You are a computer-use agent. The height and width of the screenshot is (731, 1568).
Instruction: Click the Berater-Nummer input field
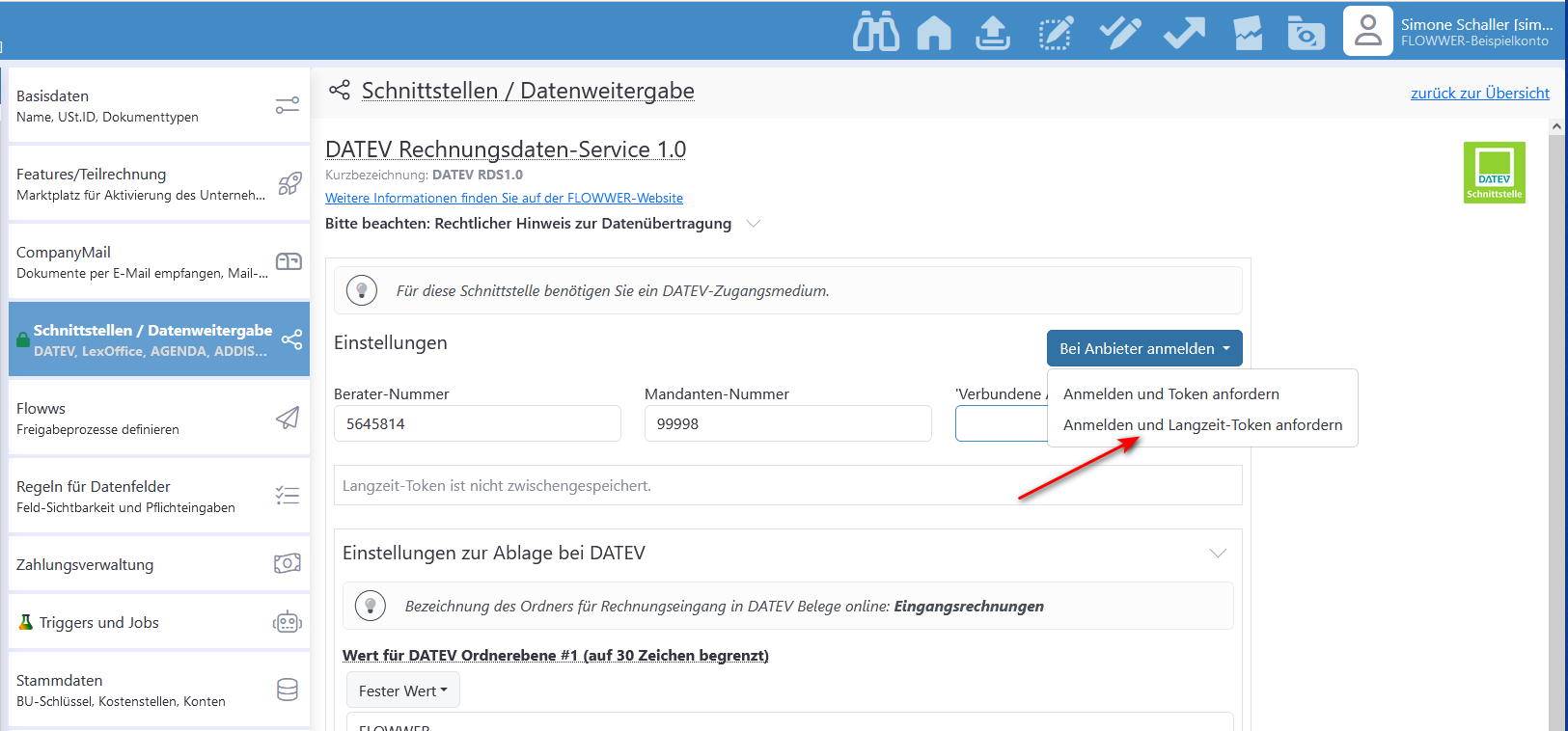click(x=477, y=423)
